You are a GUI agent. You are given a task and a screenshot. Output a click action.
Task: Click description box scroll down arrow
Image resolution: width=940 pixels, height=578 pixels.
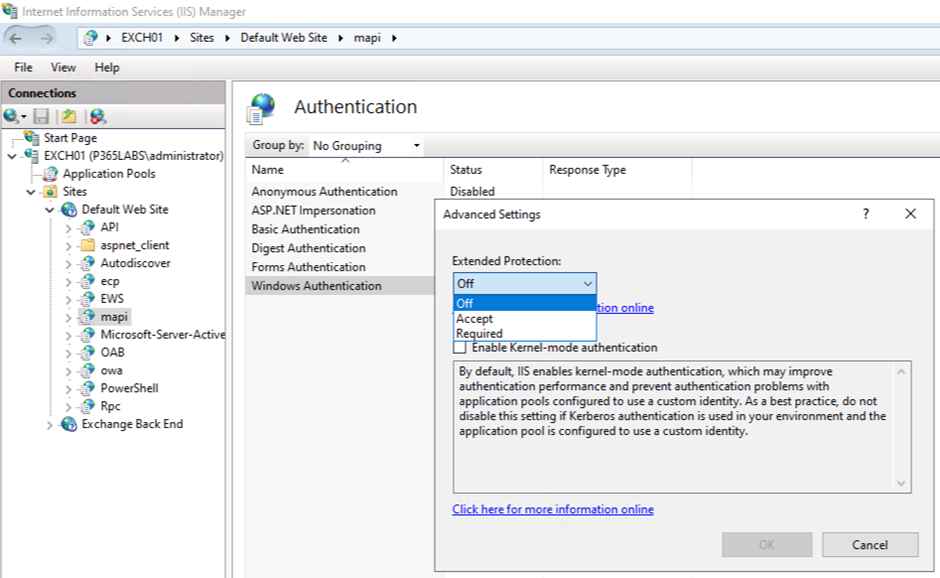(901, 483)
